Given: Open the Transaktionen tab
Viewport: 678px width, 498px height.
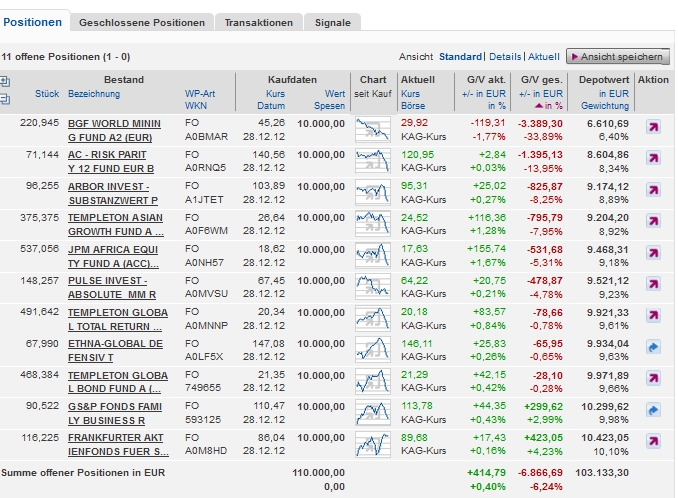Looking at the screenshot, I should (x=259, y=23).
